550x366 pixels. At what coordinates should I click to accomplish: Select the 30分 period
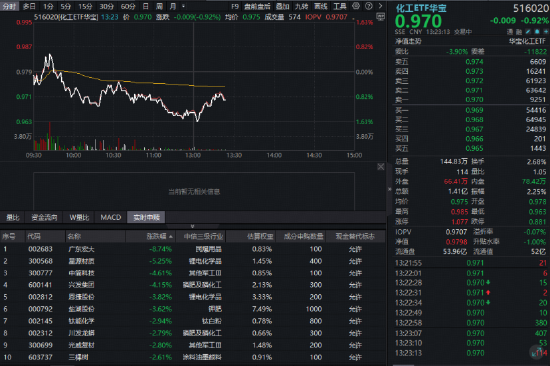[107, 6]
